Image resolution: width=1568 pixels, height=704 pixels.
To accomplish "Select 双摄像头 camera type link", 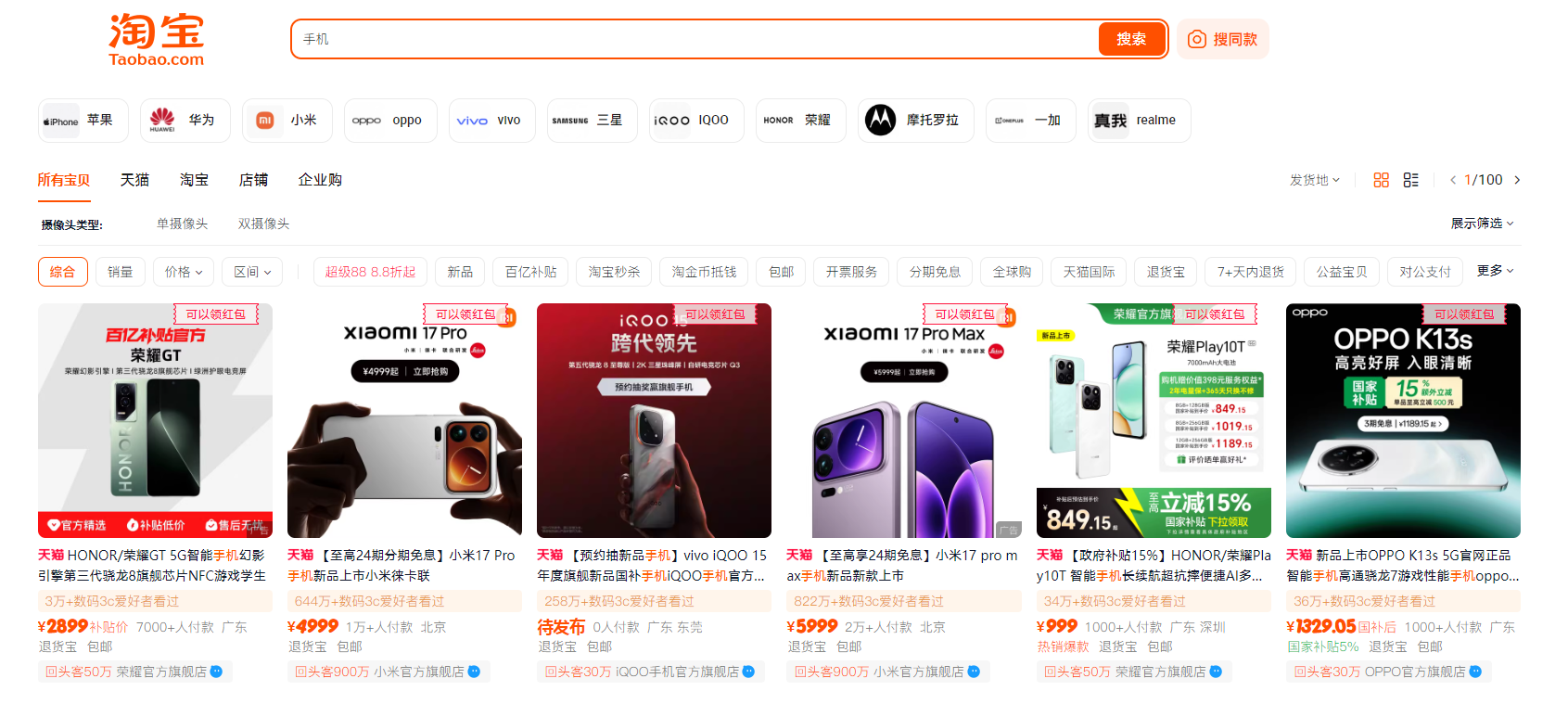I will click(x=263, y=224).
